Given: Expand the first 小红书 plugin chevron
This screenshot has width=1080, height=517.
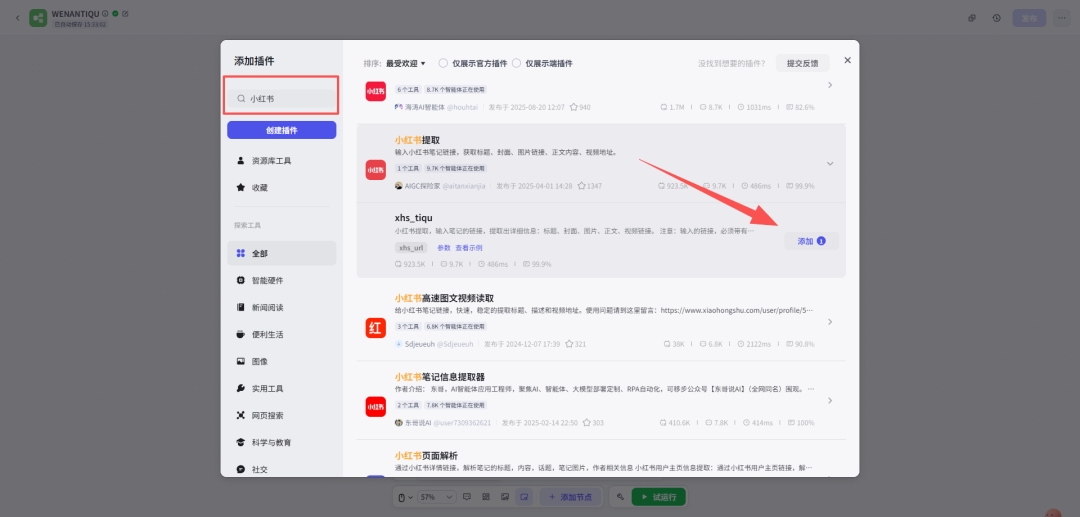Looking at the screenshot, I should 830,85.
